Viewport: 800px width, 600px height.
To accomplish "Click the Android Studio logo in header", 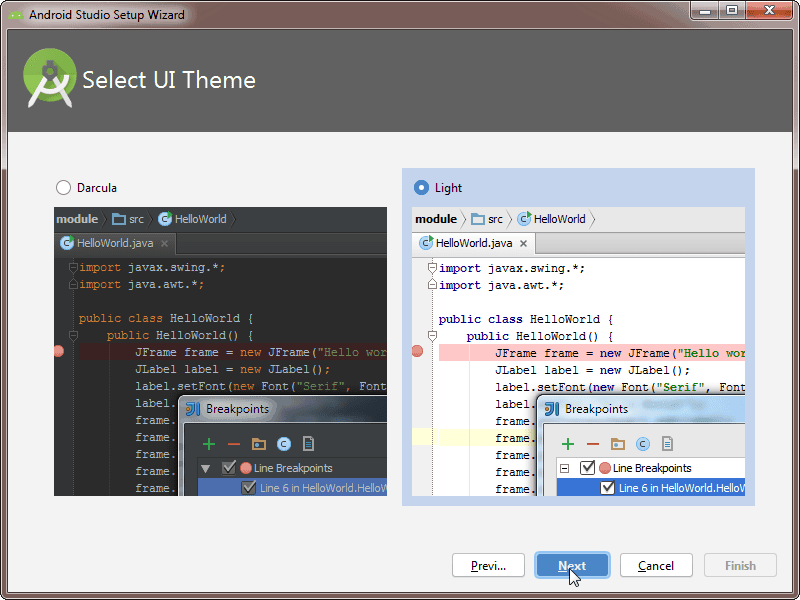I will (x=49, y=78).
